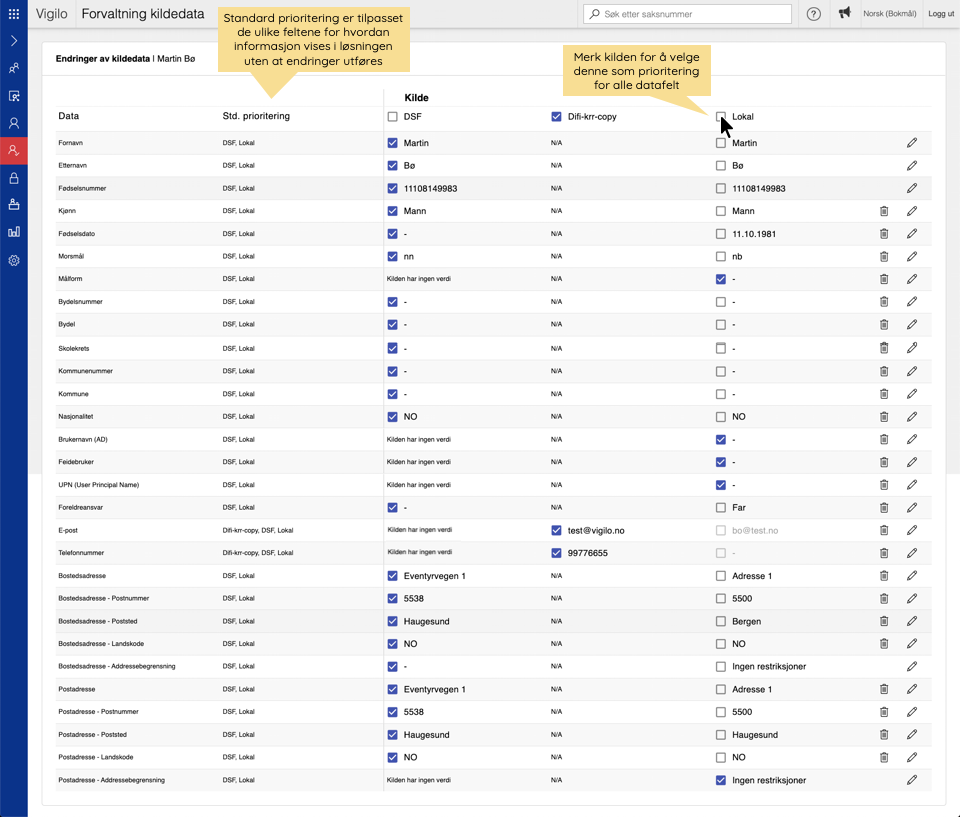Delete the local E-post value
Image resolution: width=960 pixels, height=817 pixels.
click(x=883, y=530)
